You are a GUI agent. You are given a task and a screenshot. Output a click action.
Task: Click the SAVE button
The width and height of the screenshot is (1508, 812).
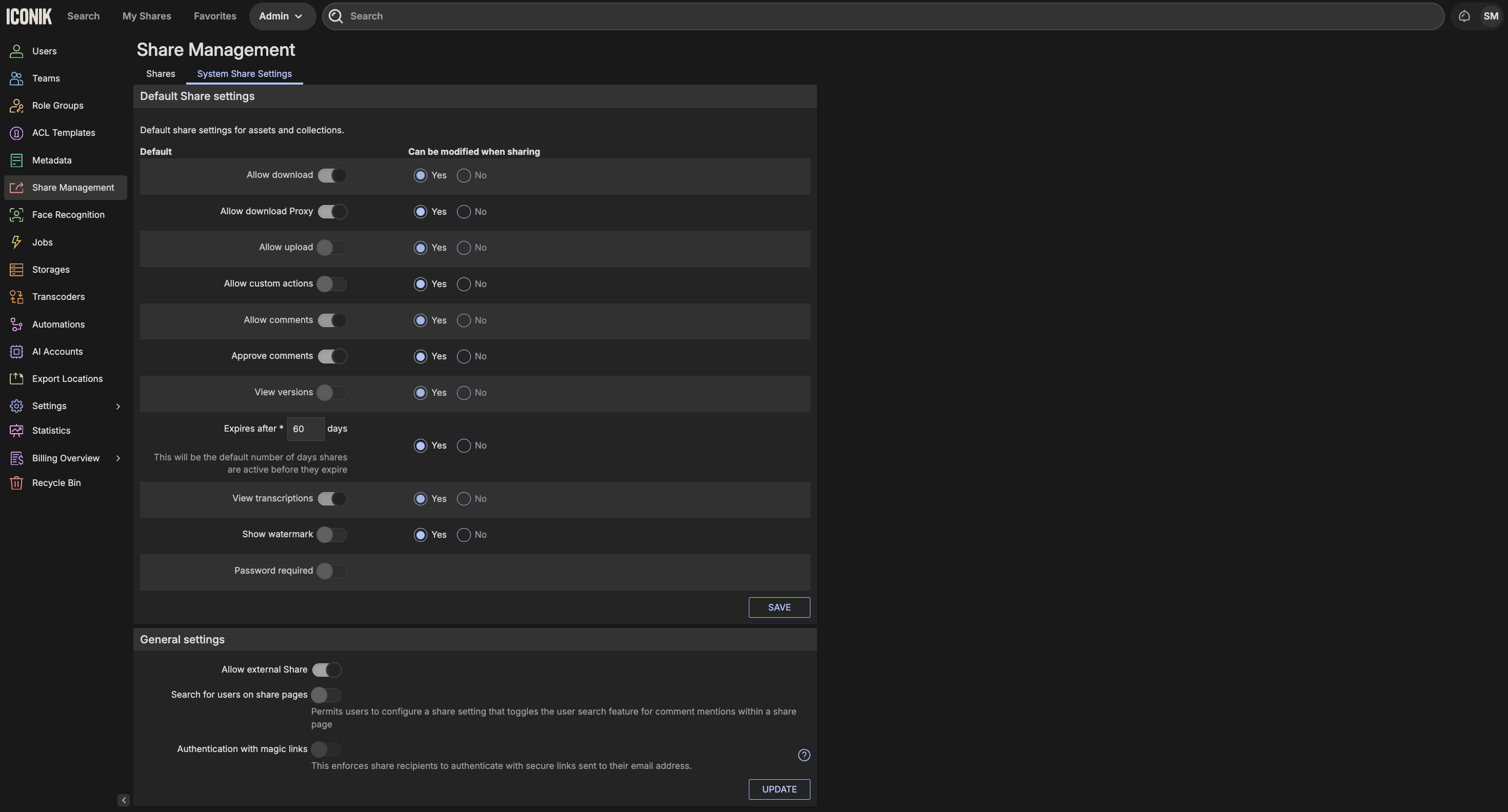pos(779,607)
